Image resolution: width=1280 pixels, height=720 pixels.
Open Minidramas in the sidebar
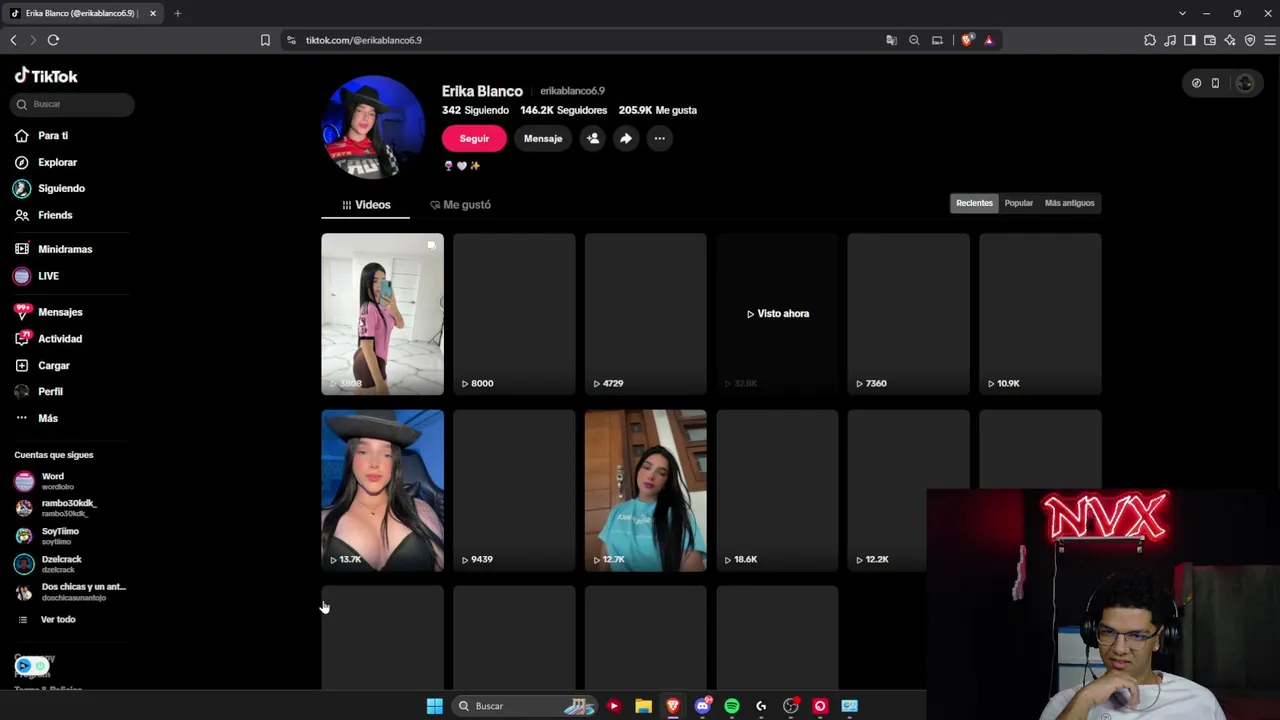click(x=65, y=249)
